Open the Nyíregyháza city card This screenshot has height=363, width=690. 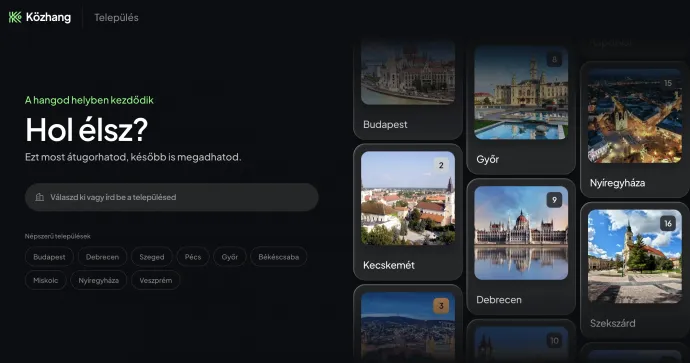[635, 130]
